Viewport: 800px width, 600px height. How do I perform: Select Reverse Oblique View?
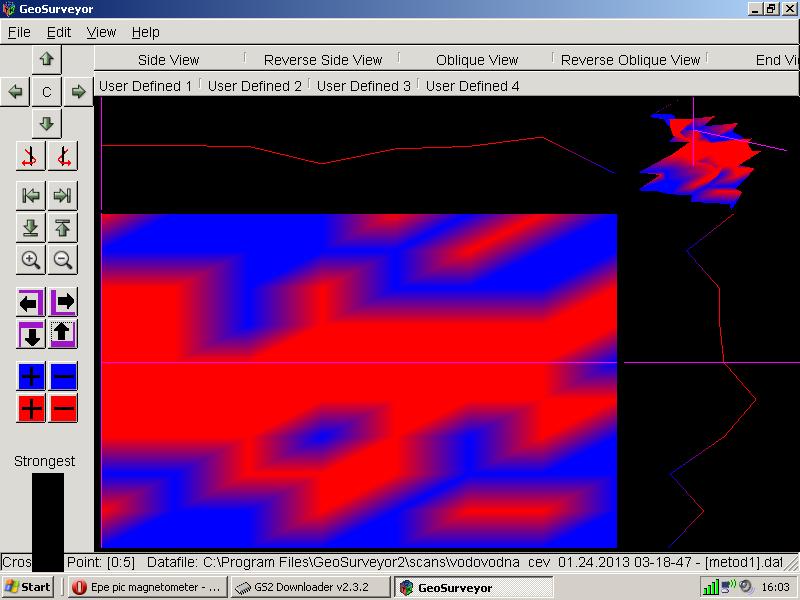point(630,60)
